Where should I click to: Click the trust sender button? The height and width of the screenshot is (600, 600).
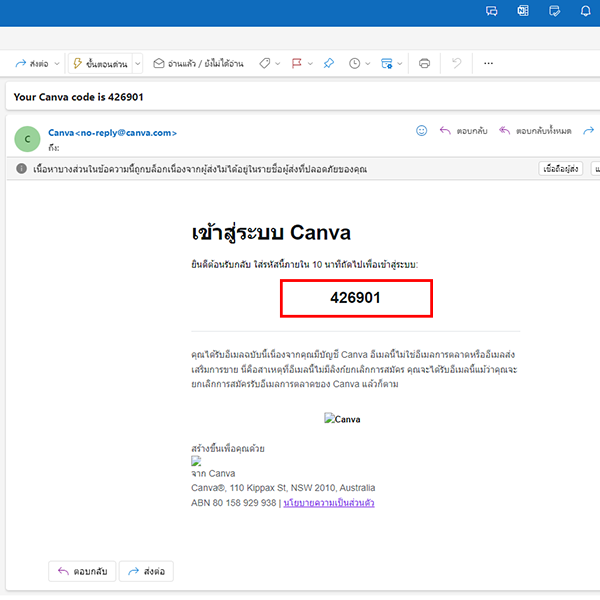(561, 168)
